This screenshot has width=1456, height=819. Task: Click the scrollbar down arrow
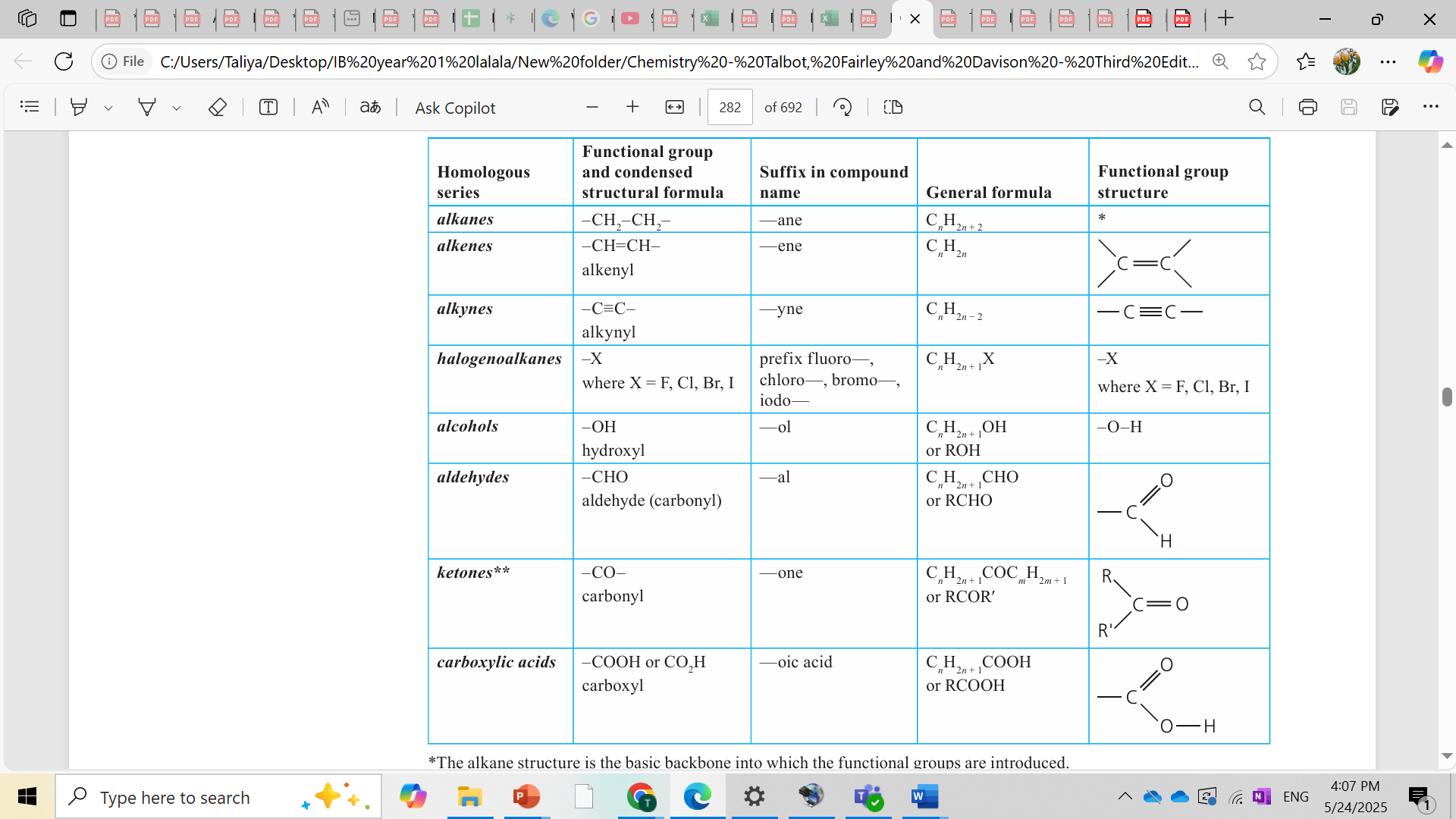(x=1447, y=756)
